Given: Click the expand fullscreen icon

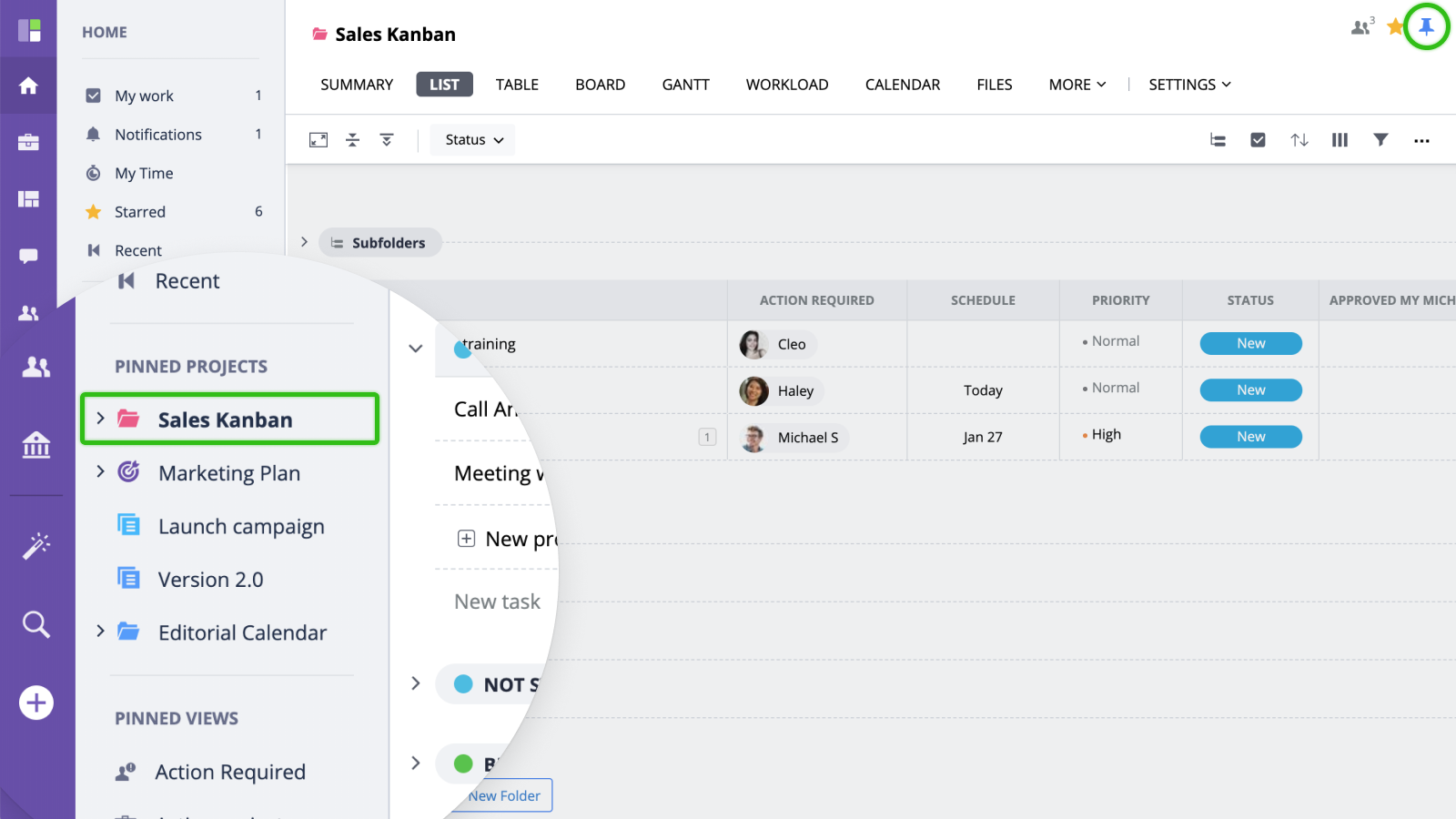Looking at the screenshot, I should point(318,140).
